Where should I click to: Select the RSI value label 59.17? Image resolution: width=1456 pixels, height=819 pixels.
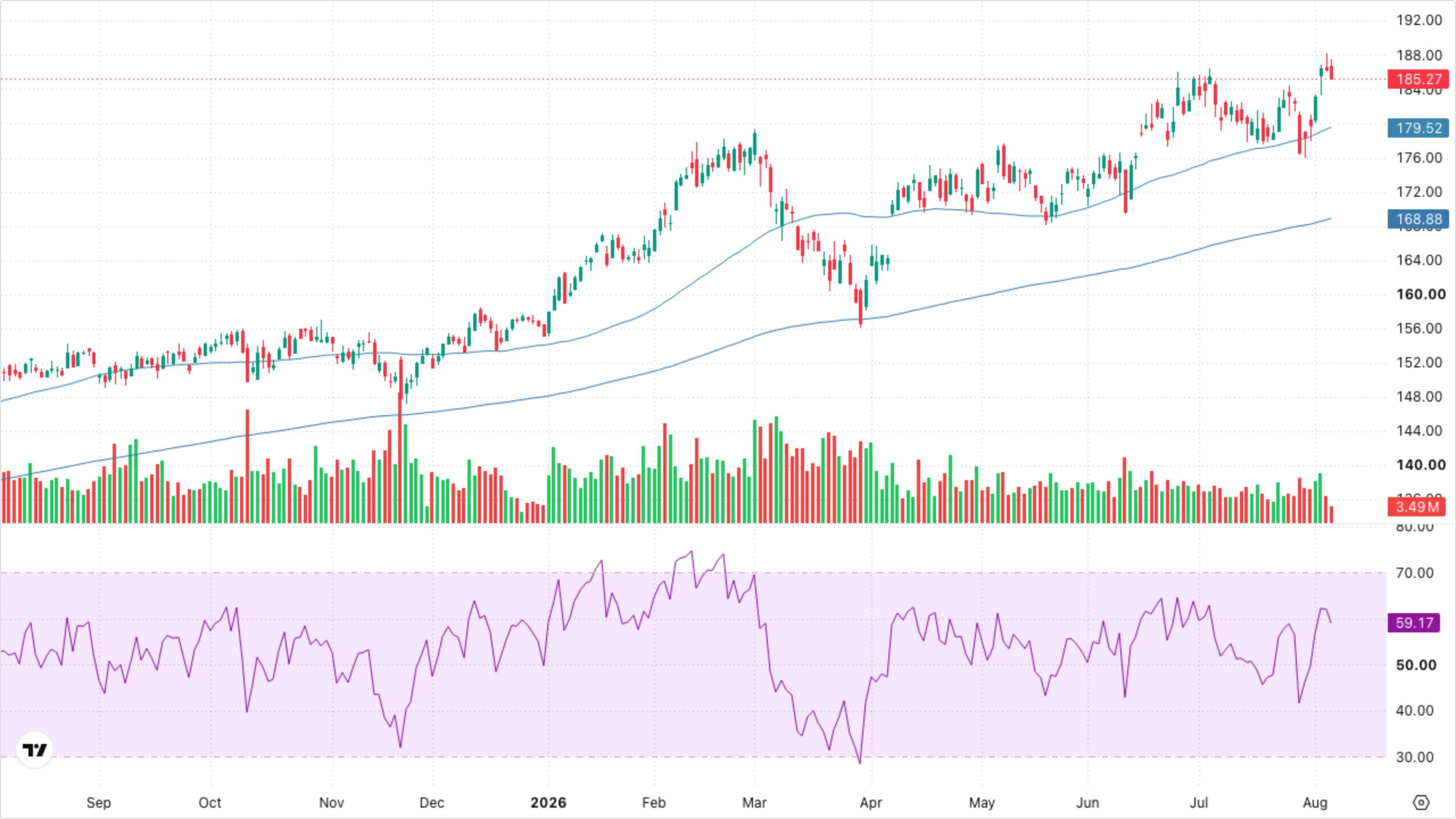[x=1413, y=623]
